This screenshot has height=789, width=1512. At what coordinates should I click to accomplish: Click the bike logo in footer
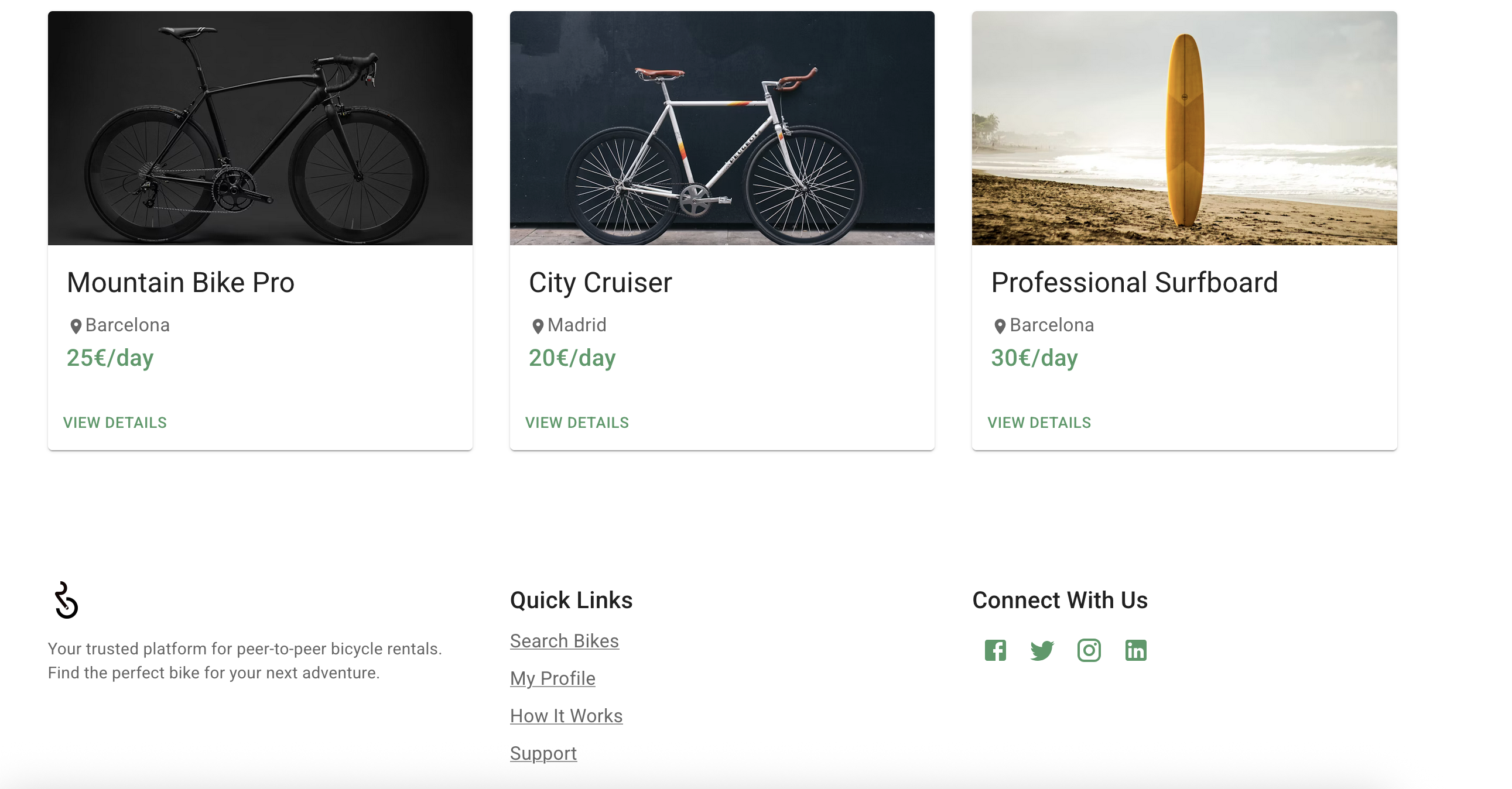click(x=66, y=600)
